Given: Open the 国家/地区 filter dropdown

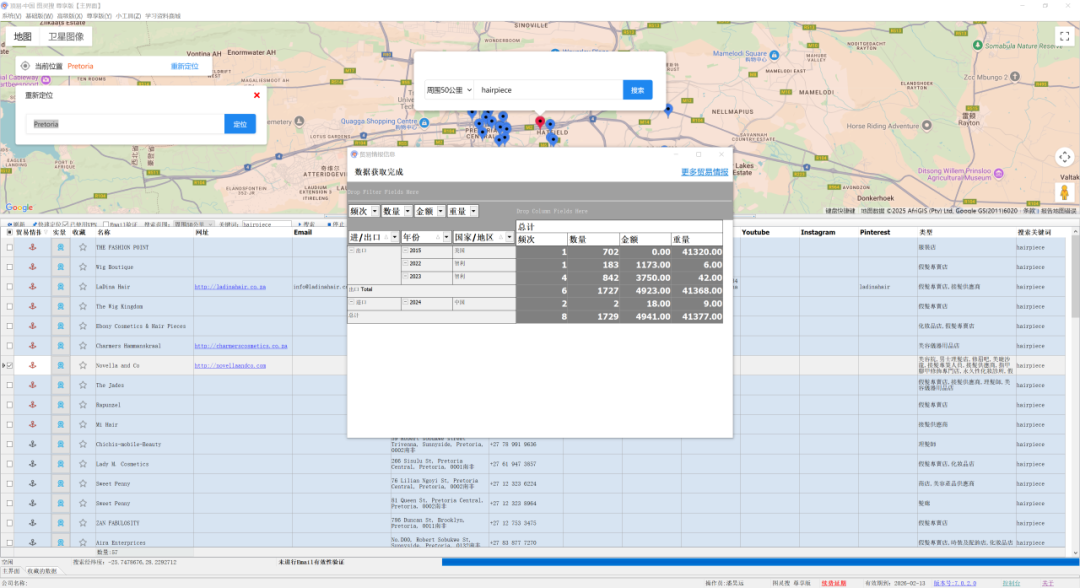Looking at the screenshot, I should point(509,238).
